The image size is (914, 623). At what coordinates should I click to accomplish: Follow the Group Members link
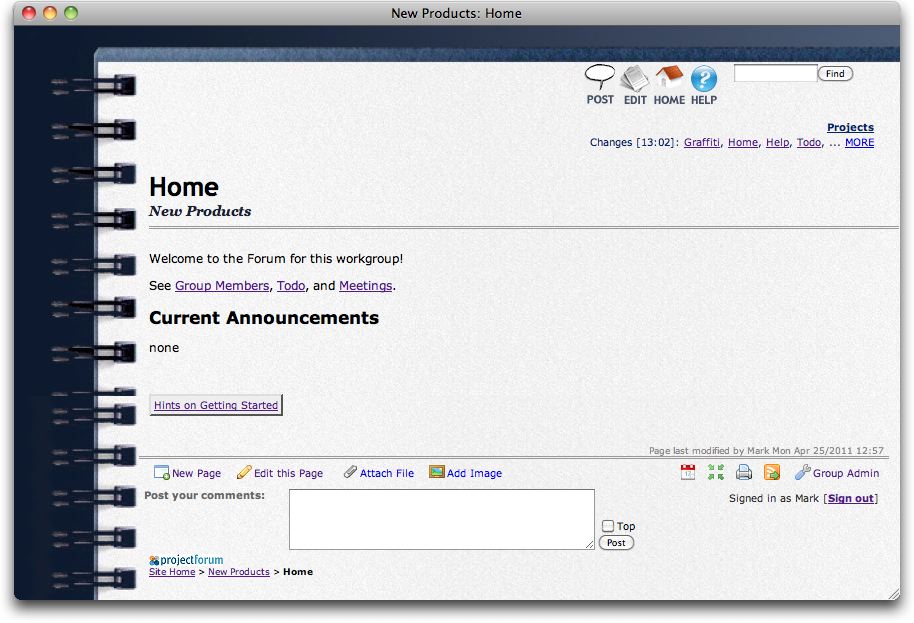(x=222, y=286)
